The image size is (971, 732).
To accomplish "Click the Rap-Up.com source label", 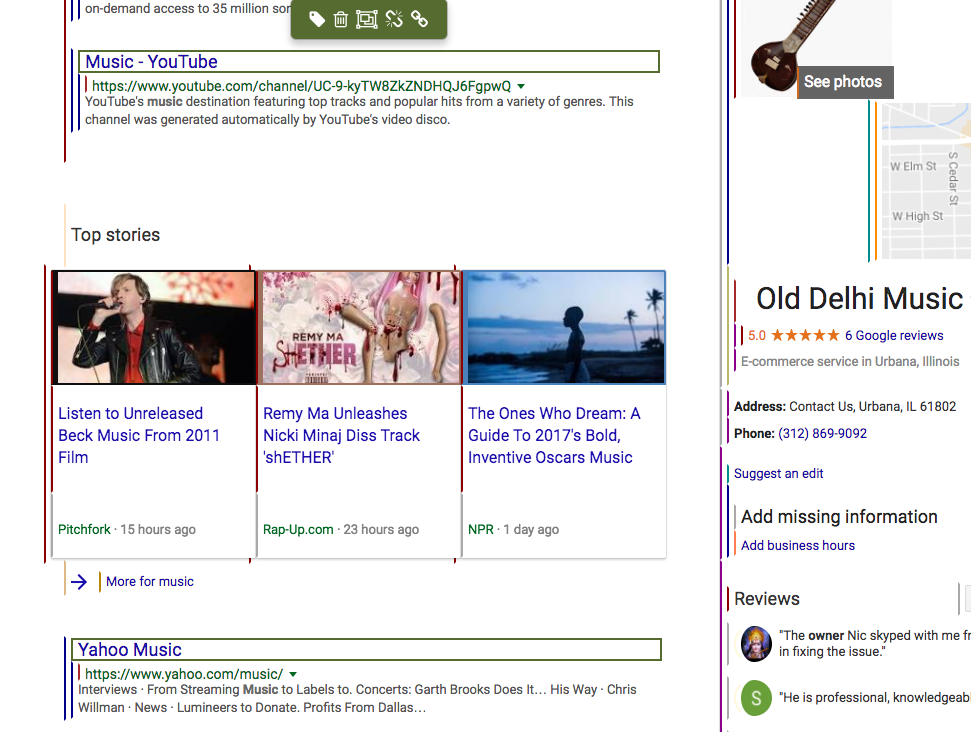I will coord(298,529).
